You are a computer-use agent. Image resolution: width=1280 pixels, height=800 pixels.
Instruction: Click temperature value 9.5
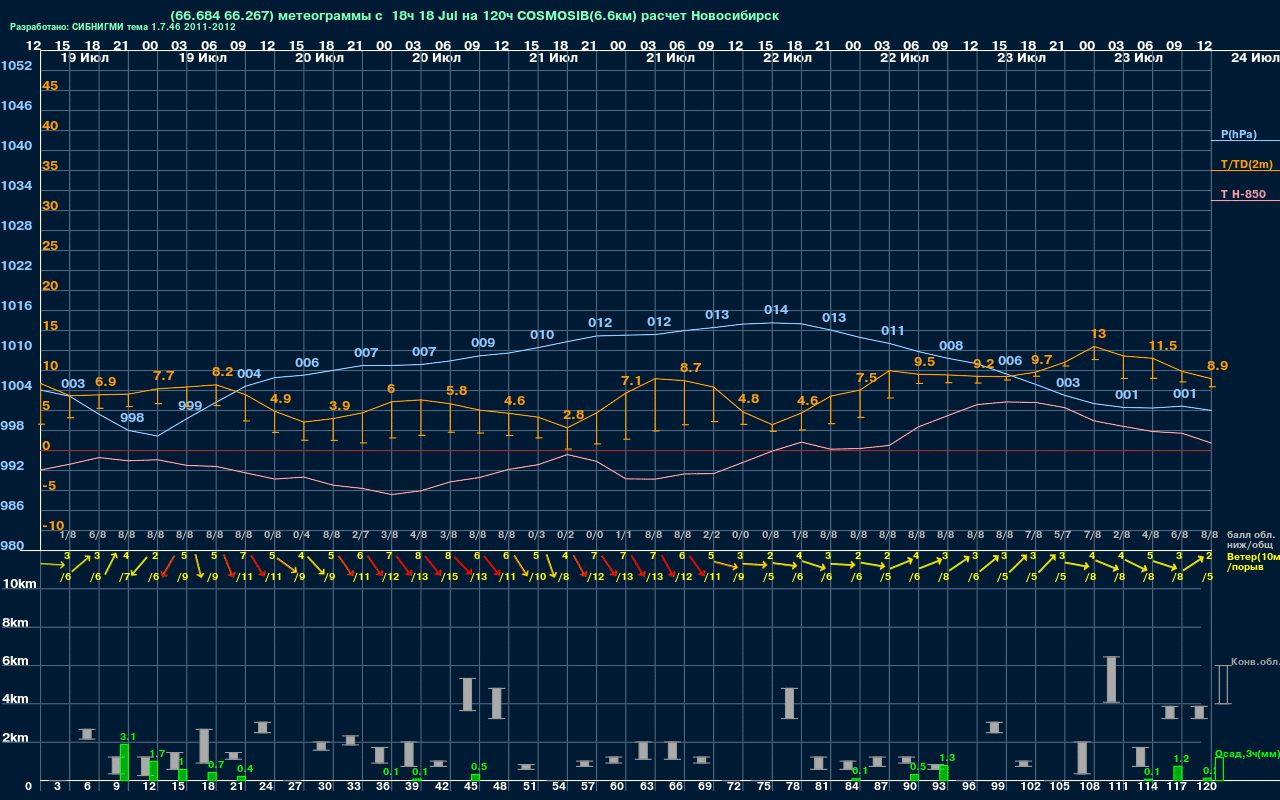[925, 362]
